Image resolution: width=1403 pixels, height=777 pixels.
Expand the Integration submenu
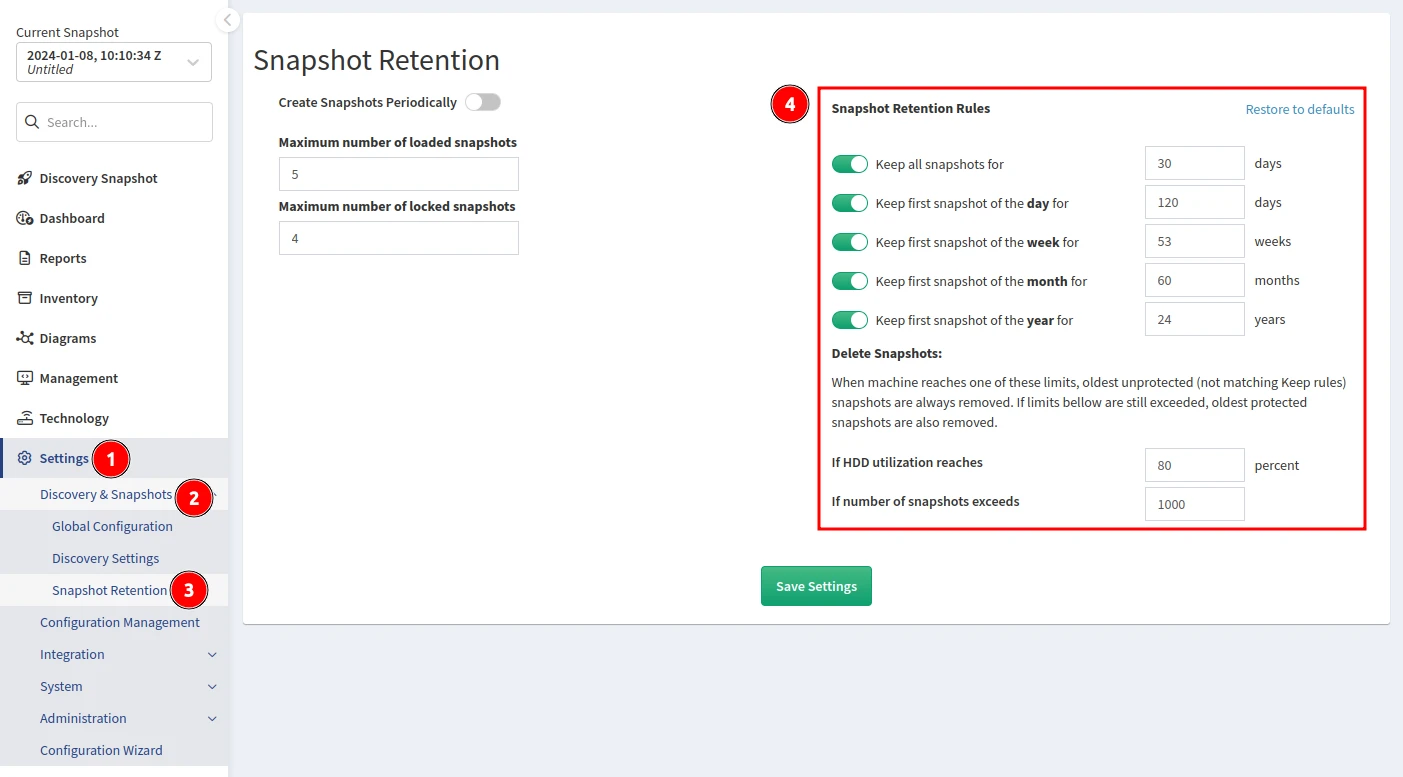click(212, 655)
